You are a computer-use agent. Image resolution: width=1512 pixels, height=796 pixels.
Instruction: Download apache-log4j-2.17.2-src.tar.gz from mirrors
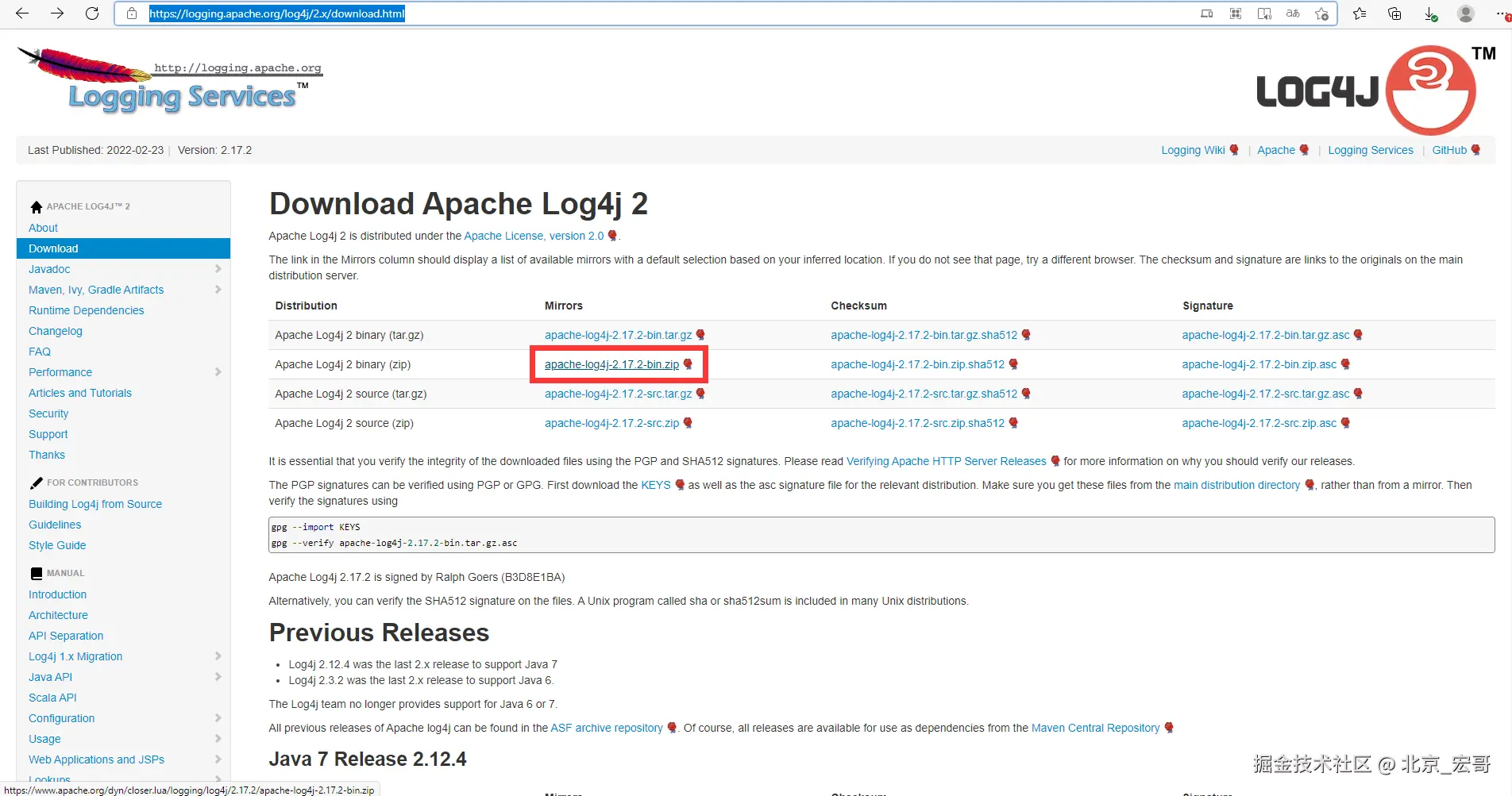coord(618,394)
